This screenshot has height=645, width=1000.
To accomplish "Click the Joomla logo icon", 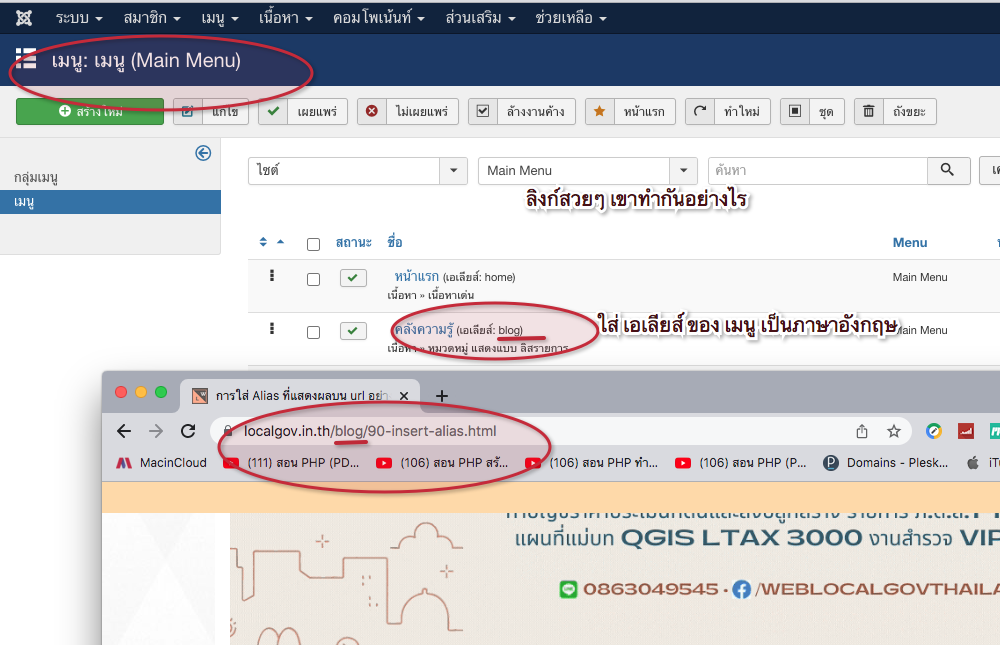I will (25, 18).
